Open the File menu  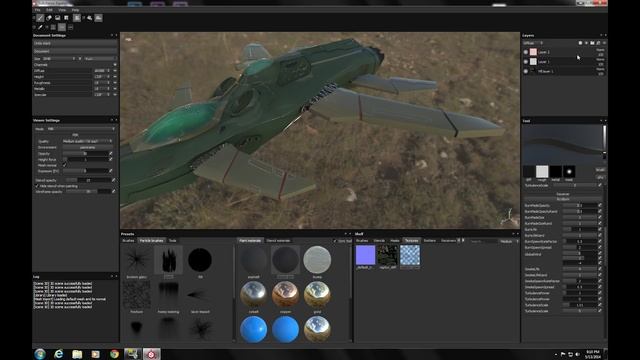tap(38, 10)
